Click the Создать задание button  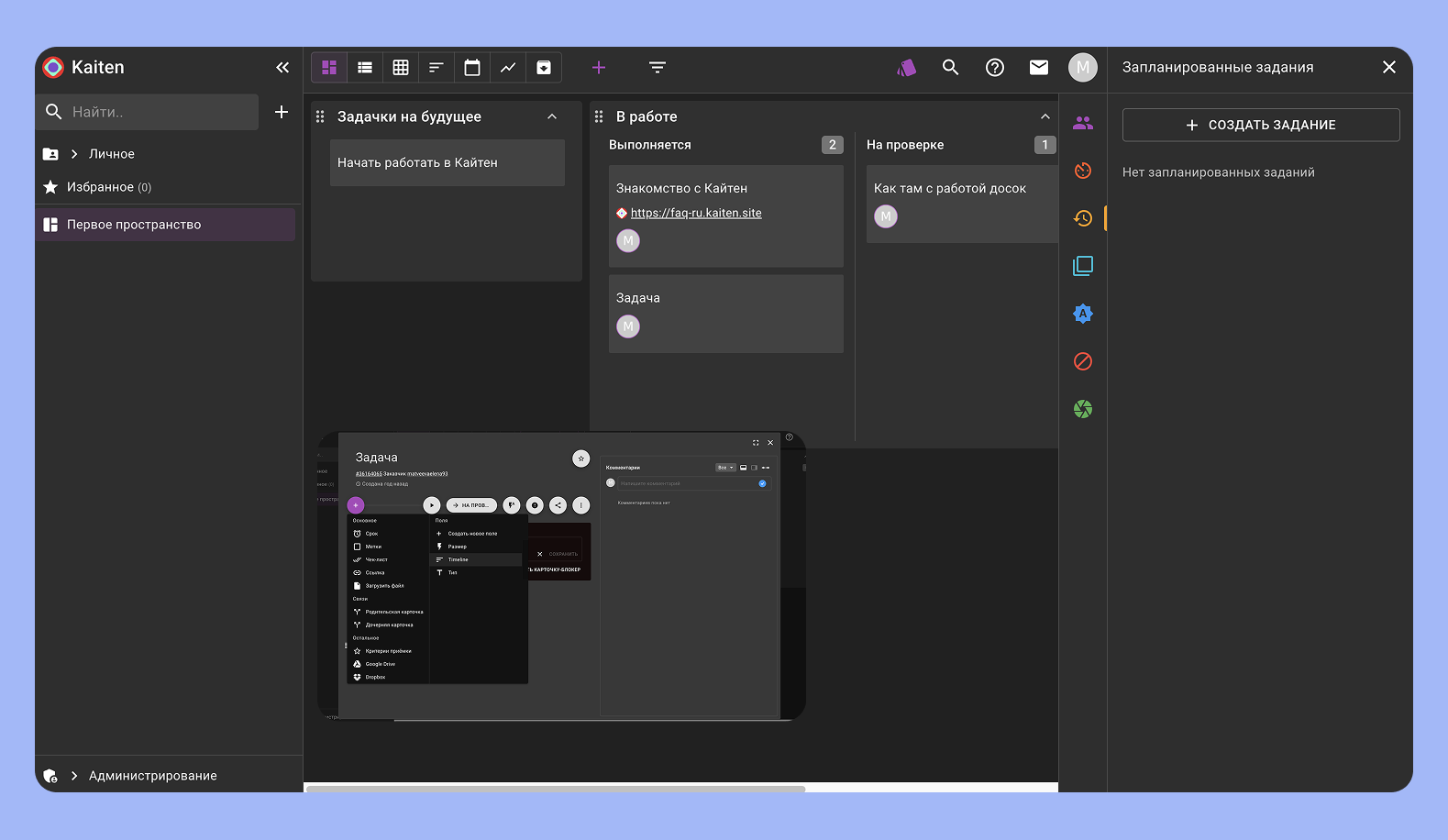pos(1260,126)
